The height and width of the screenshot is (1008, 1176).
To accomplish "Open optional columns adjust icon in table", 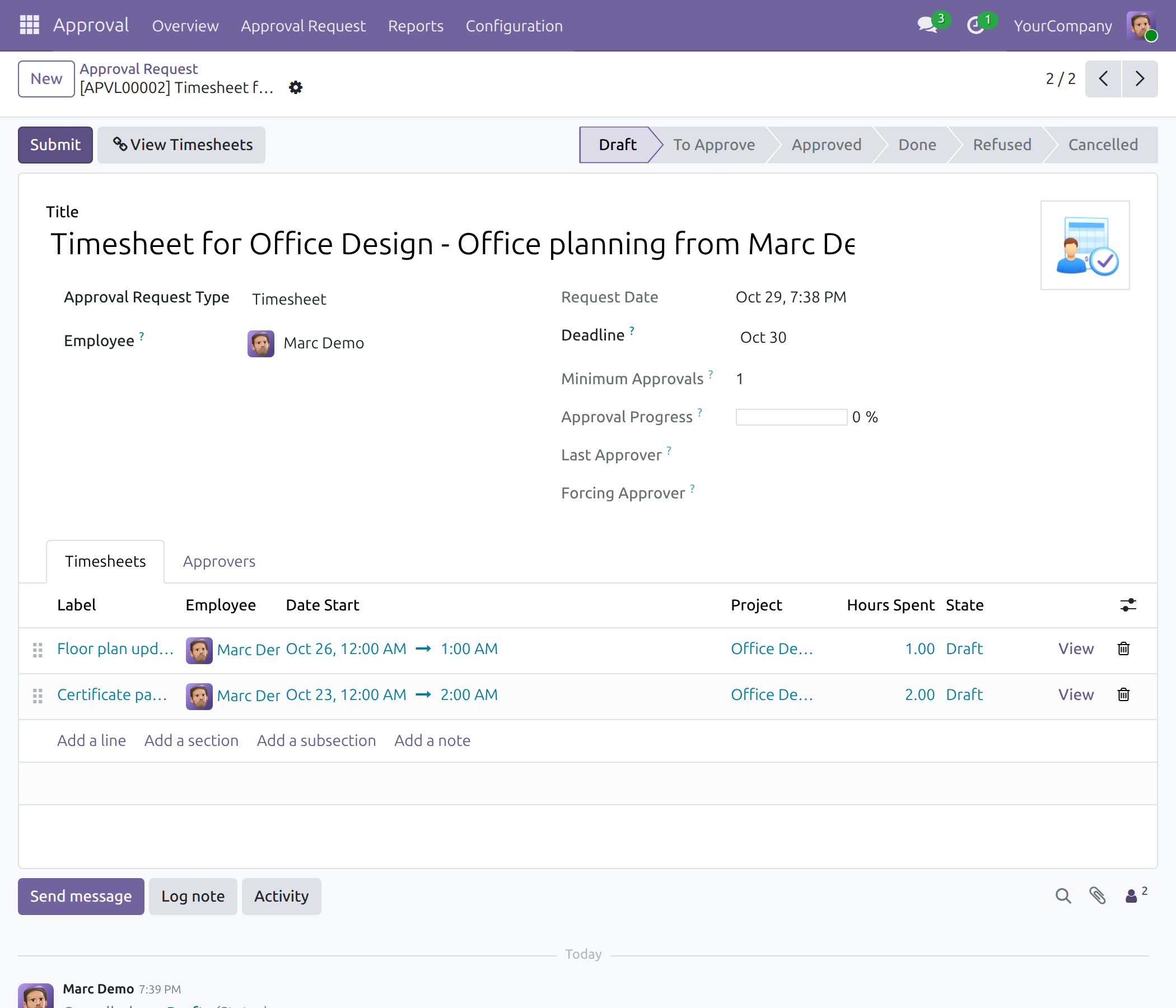I will coord(1128,605).
